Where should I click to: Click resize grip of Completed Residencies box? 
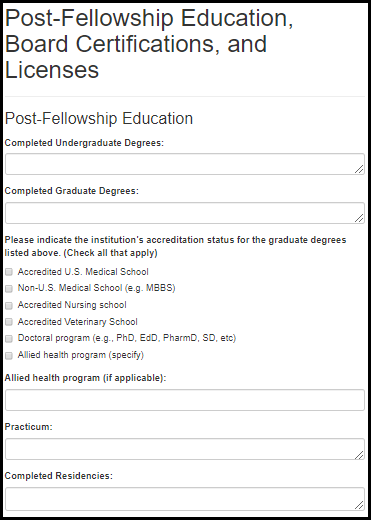(x=359, y=505)
